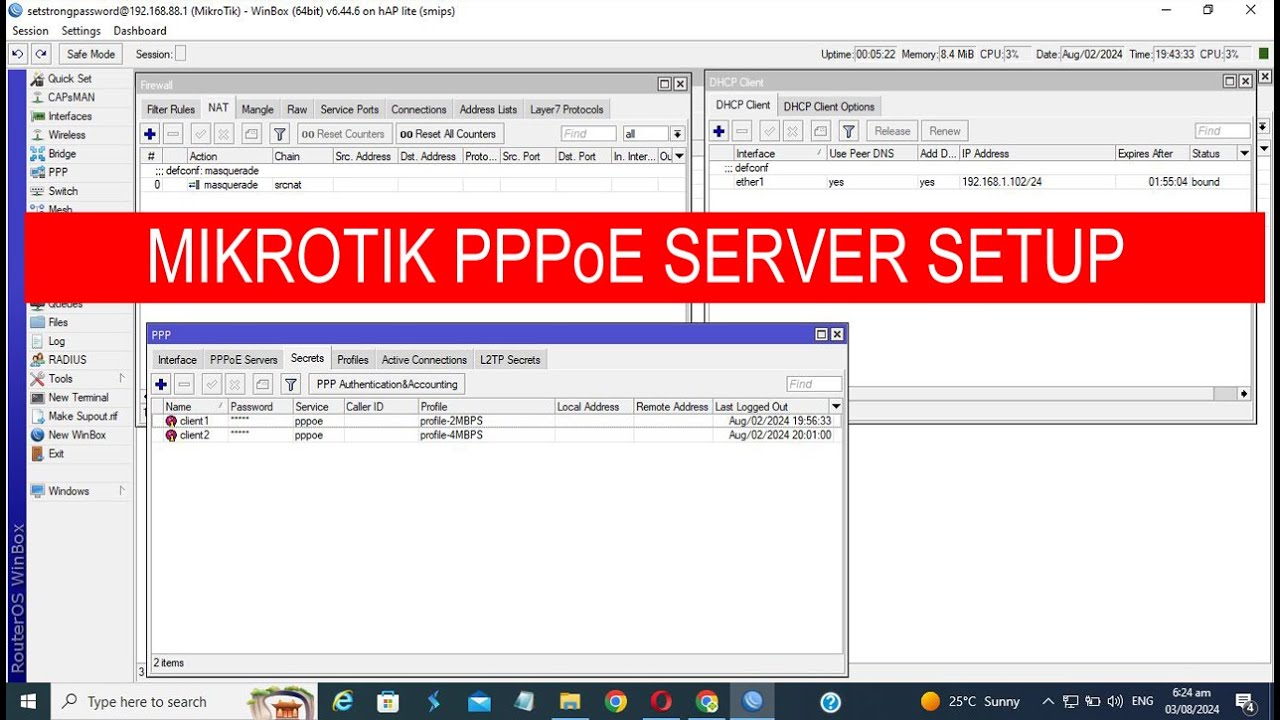Open PPP Secrets column chooser dropdown arrow
1280x720 pixels.
click(x=836, y=407)
